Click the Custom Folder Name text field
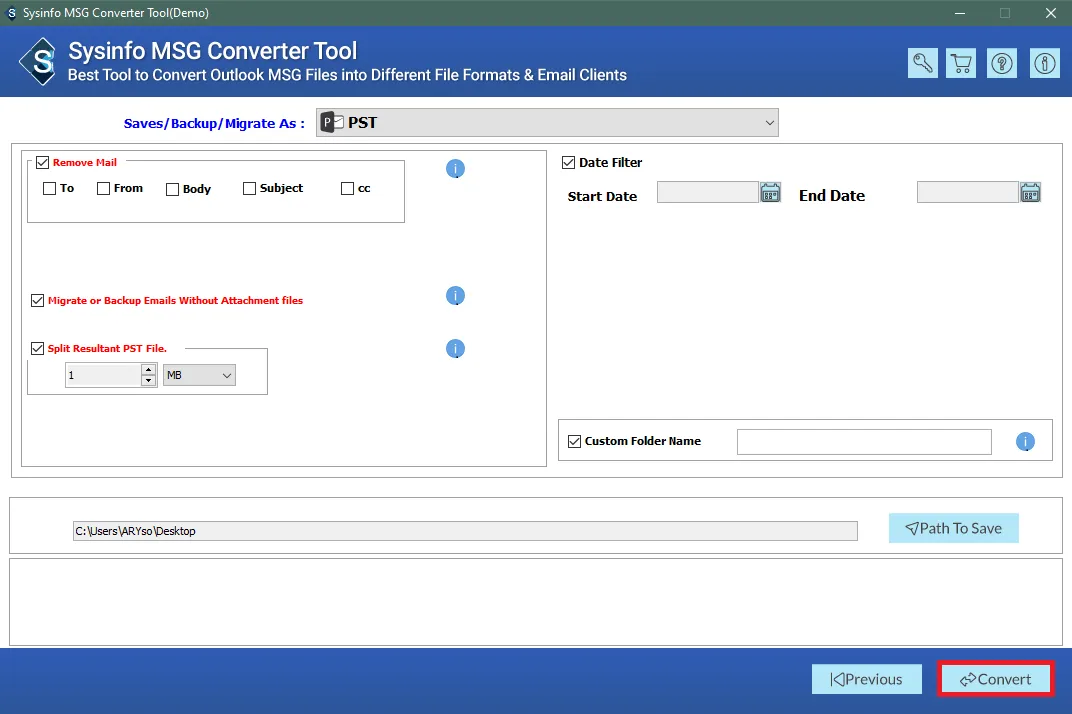The image size is (1072, 714). tap(864, 441)
